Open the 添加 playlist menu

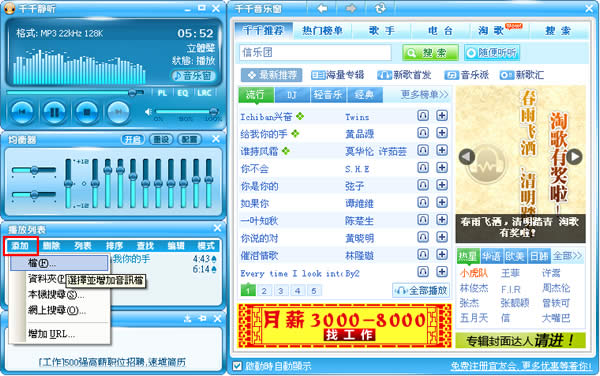tap(21, 246)
